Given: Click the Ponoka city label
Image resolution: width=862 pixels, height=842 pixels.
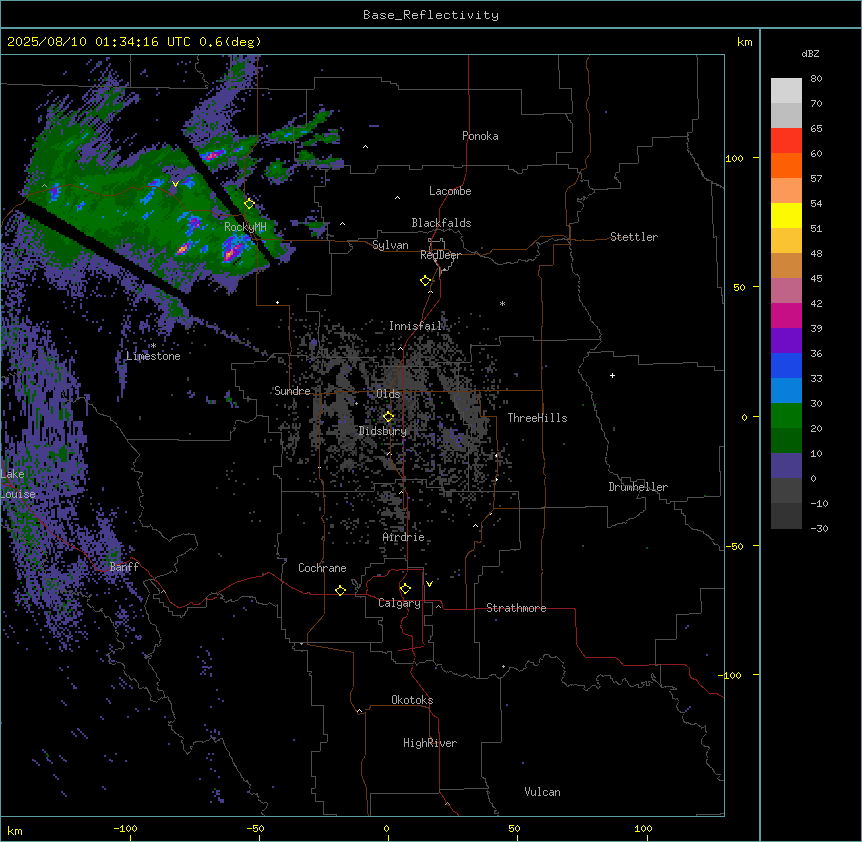Looking at the screenshot, I should (x=480, y=136).
